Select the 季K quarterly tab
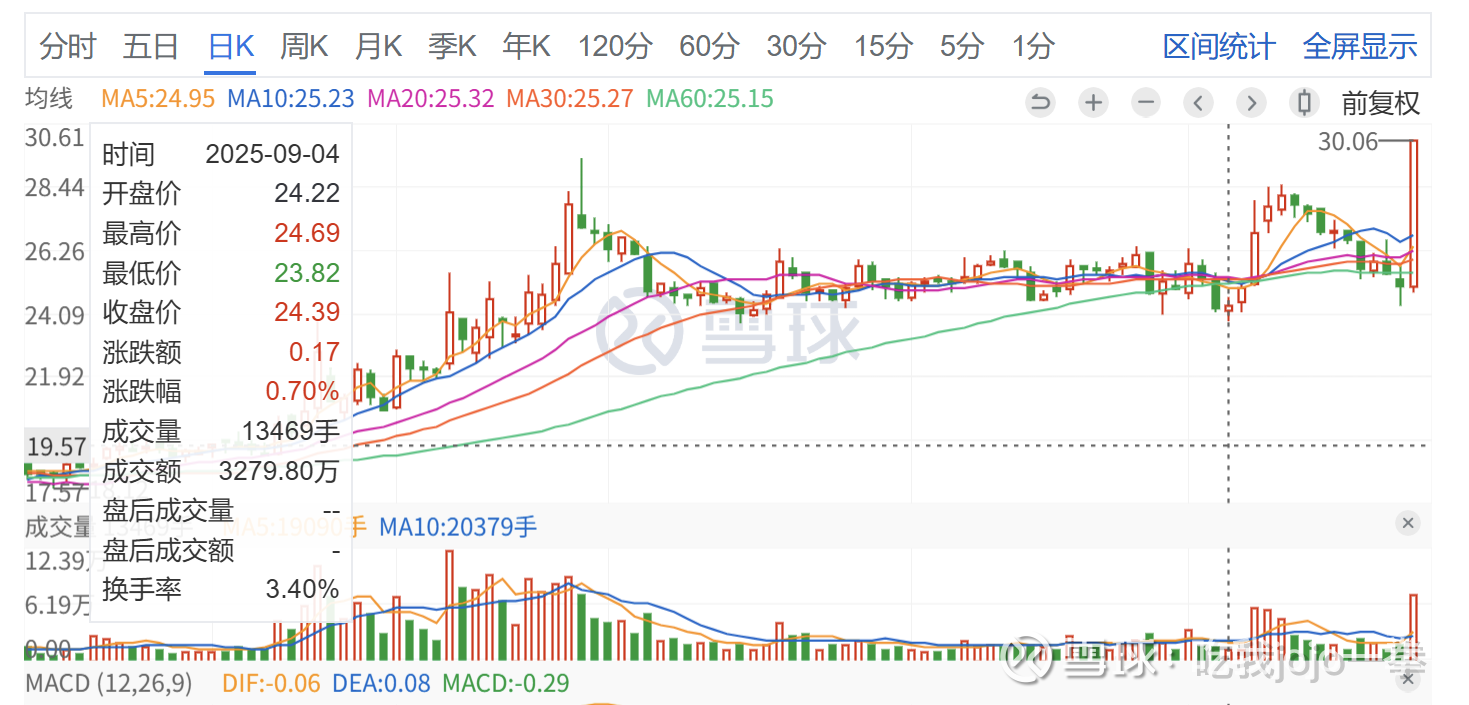The image size is (1469, 705). (452, 46)
